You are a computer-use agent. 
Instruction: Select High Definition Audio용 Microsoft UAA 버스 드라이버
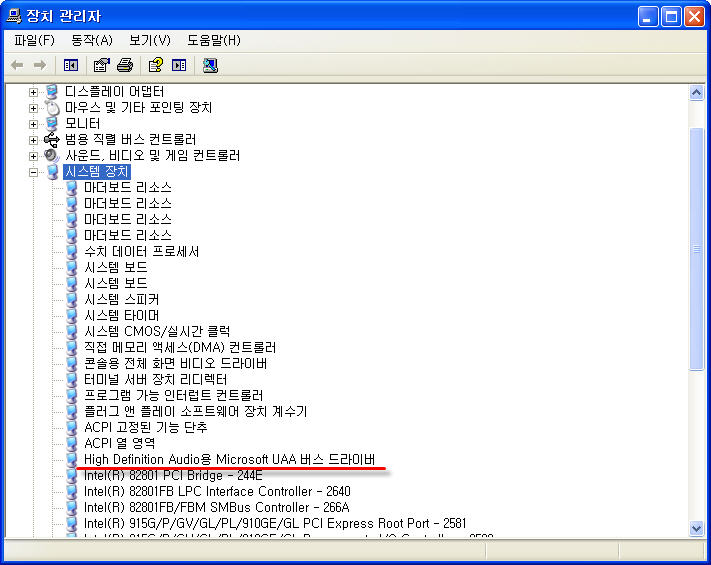pyautogui.click(x=229, y=459)
